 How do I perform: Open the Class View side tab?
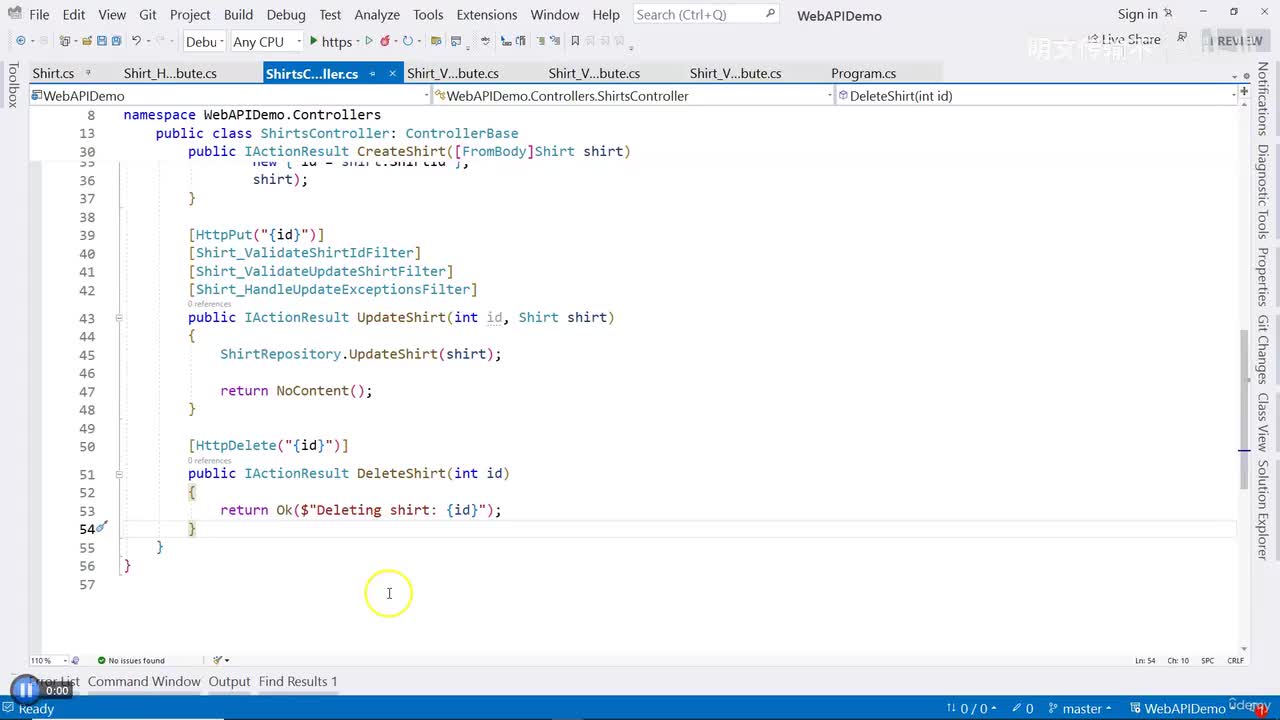click(1263, 421)
